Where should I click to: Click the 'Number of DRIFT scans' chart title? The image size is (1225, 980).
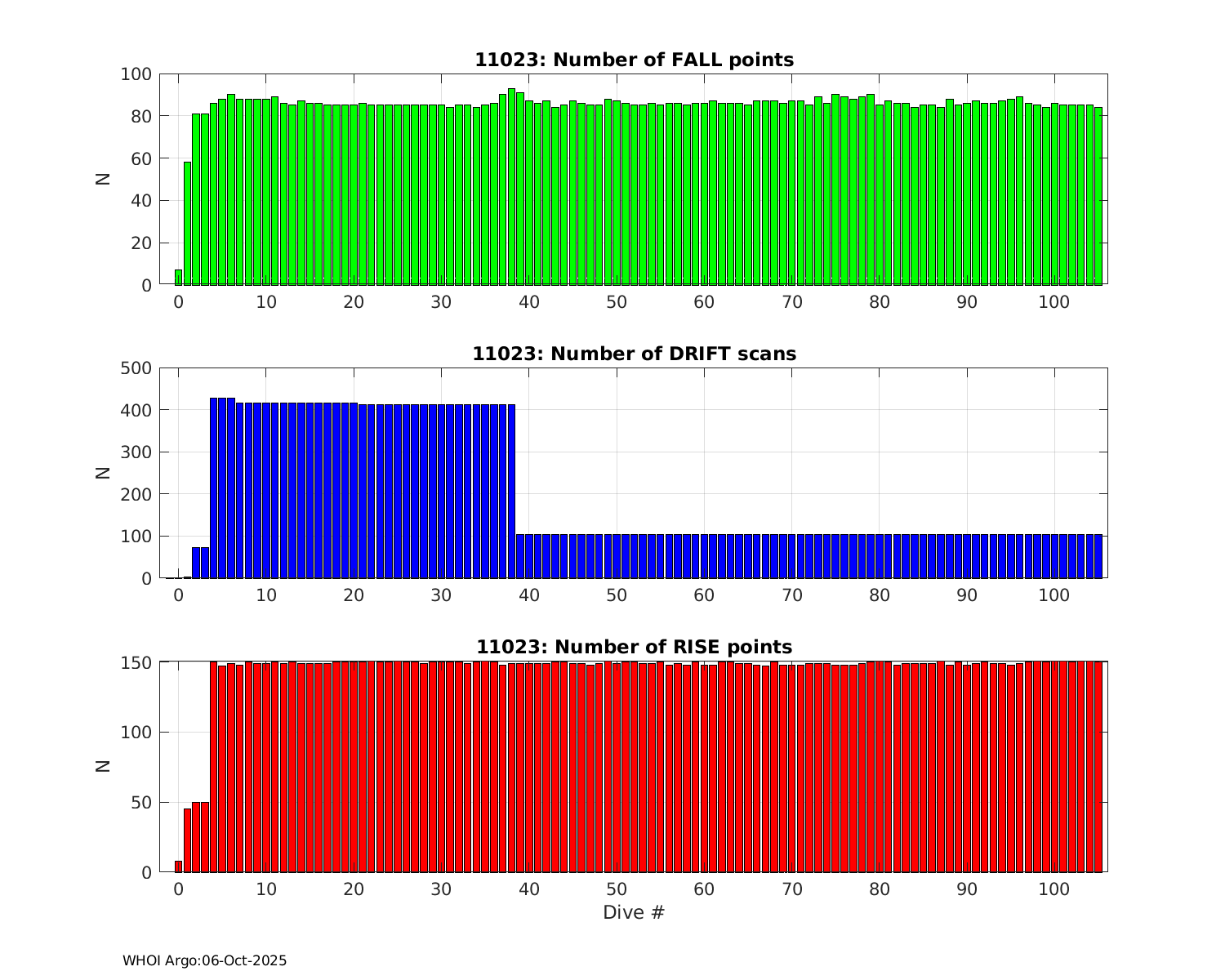coord(634,354)
